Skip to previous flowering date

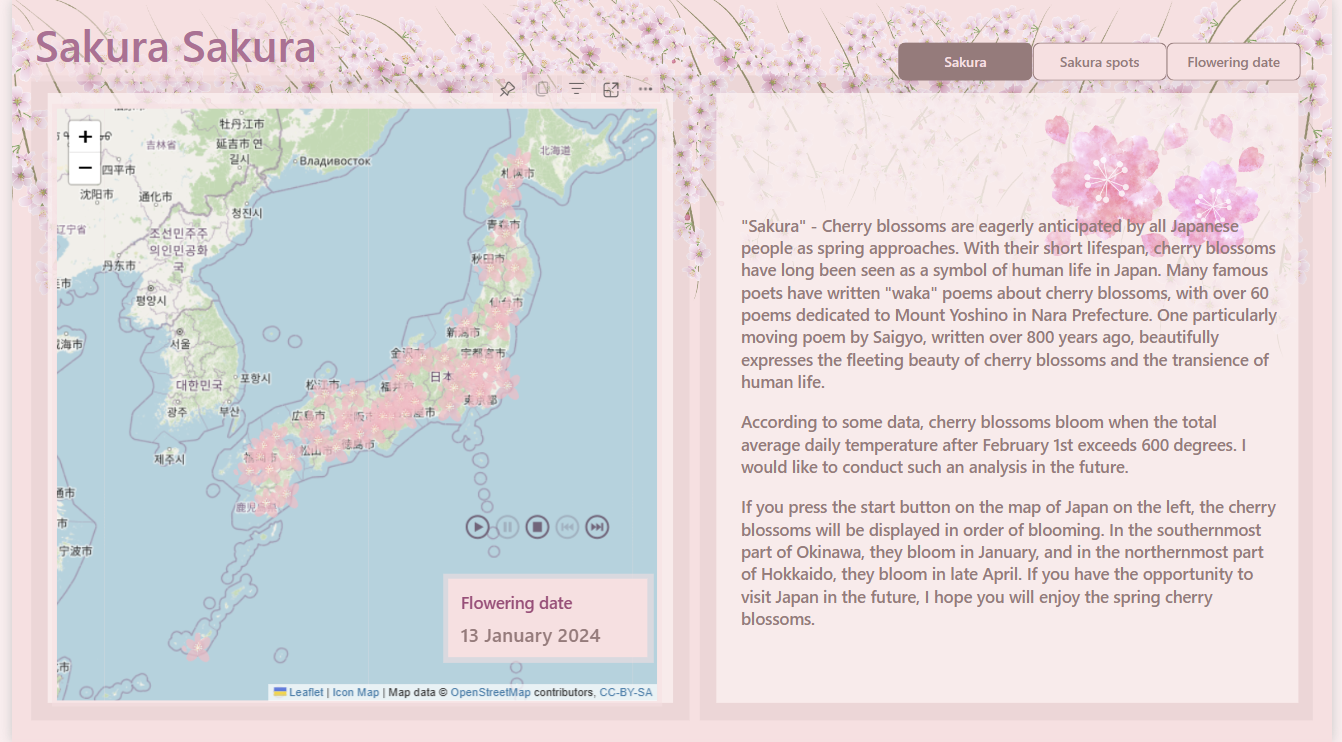tap(567, 527)
